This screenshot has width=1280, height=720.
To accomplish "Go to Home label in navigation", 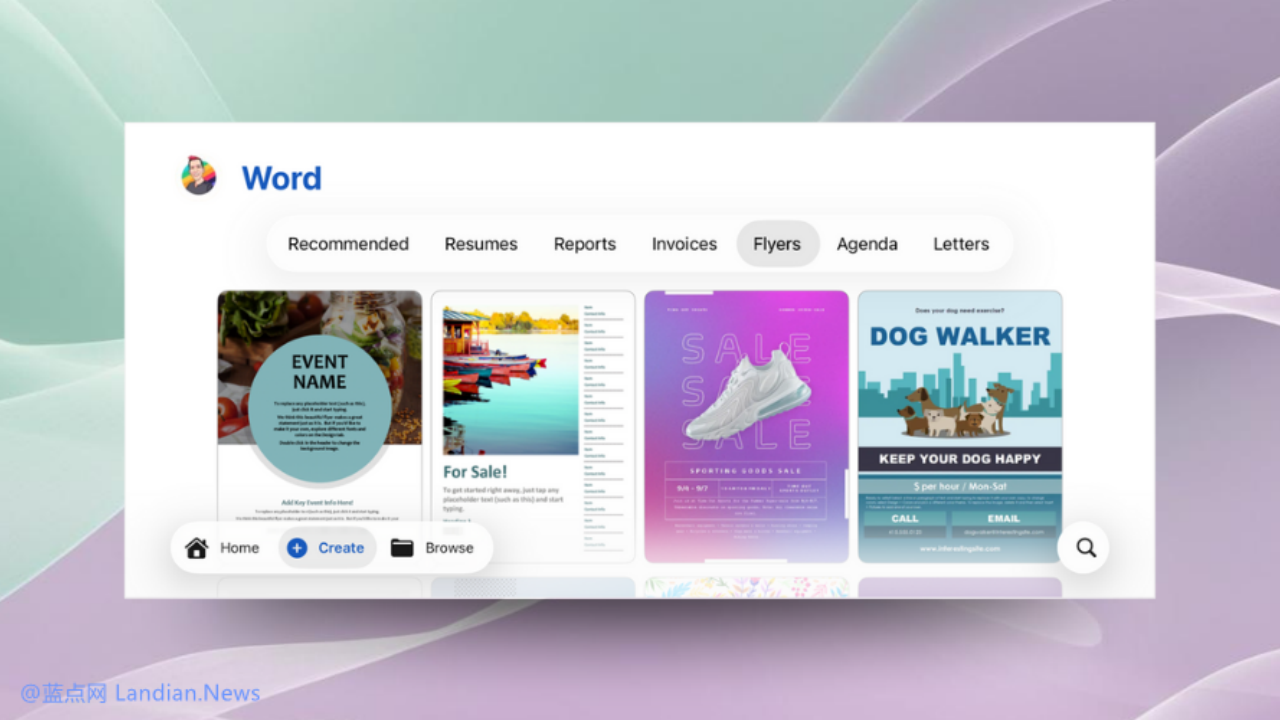I will click(239, 548).
